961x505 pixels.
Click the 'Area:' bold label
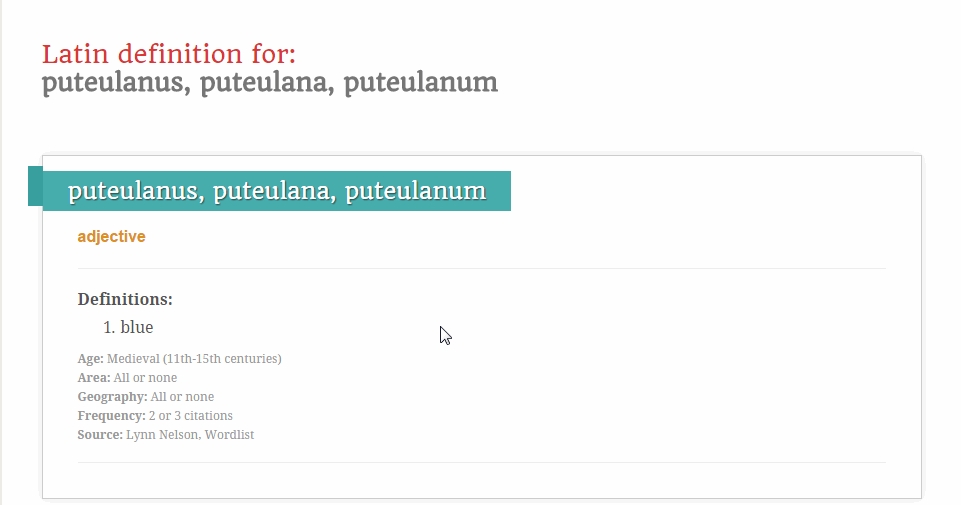coord(94,378)
